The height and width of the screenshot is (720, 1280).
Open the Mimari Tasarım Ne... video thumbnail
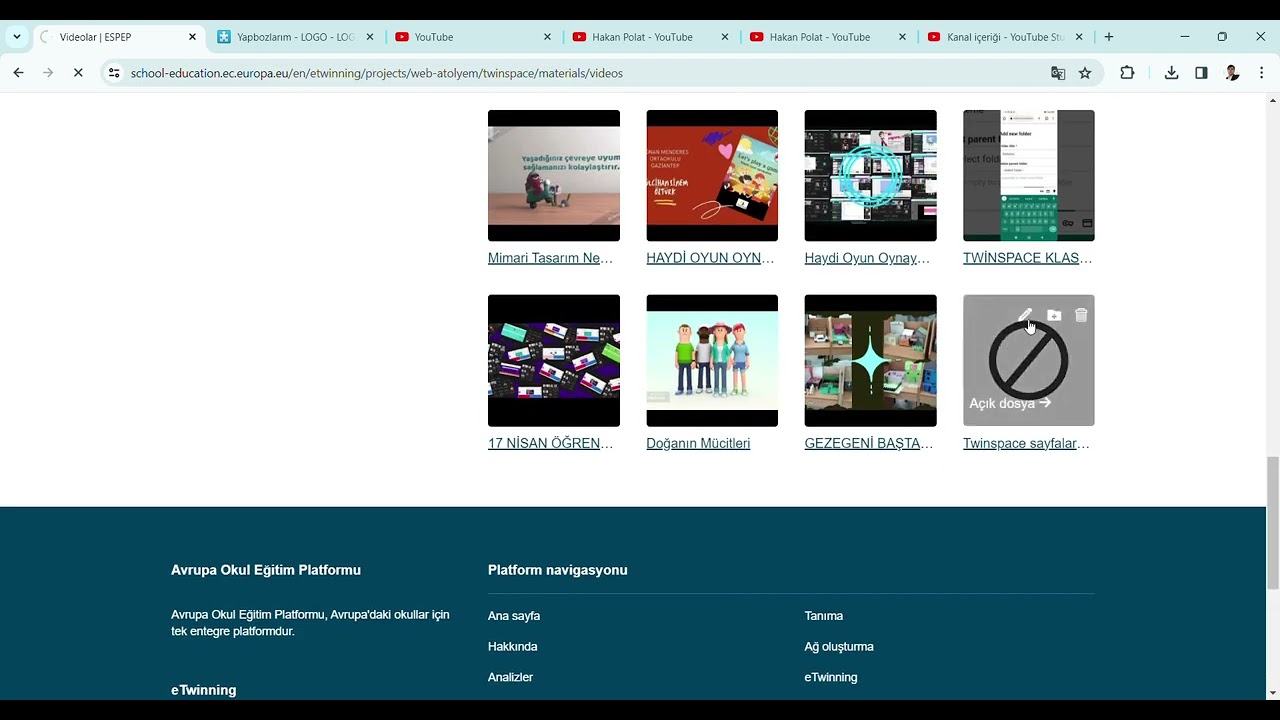coord(553,175)
